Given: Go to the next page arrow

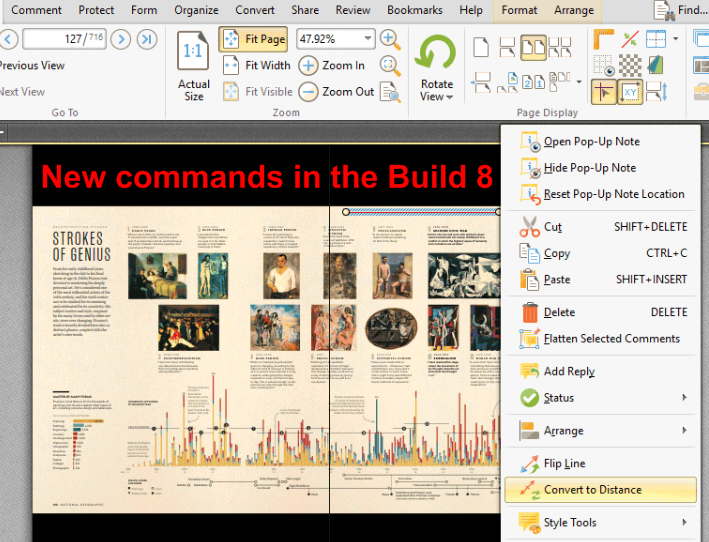Looking at the screenshot, I should coord(121,39).
